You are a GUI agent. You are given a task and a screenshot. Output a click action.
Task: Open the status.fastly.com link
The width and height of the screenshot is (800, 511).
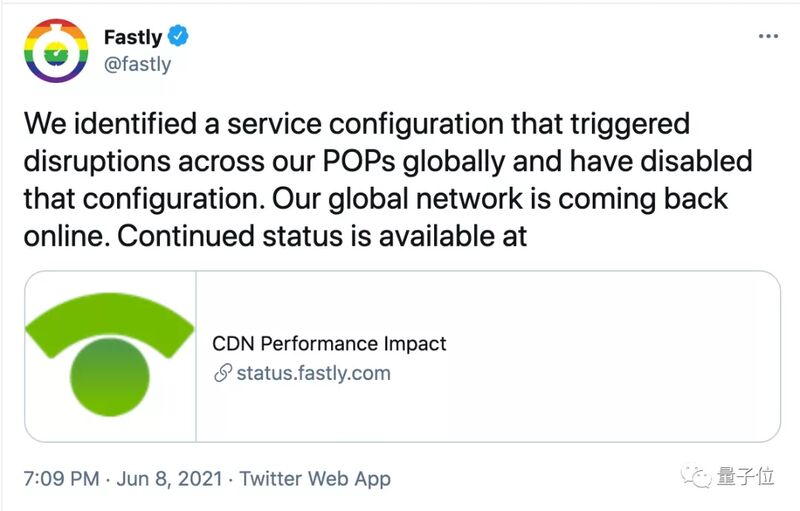point(313,373)
